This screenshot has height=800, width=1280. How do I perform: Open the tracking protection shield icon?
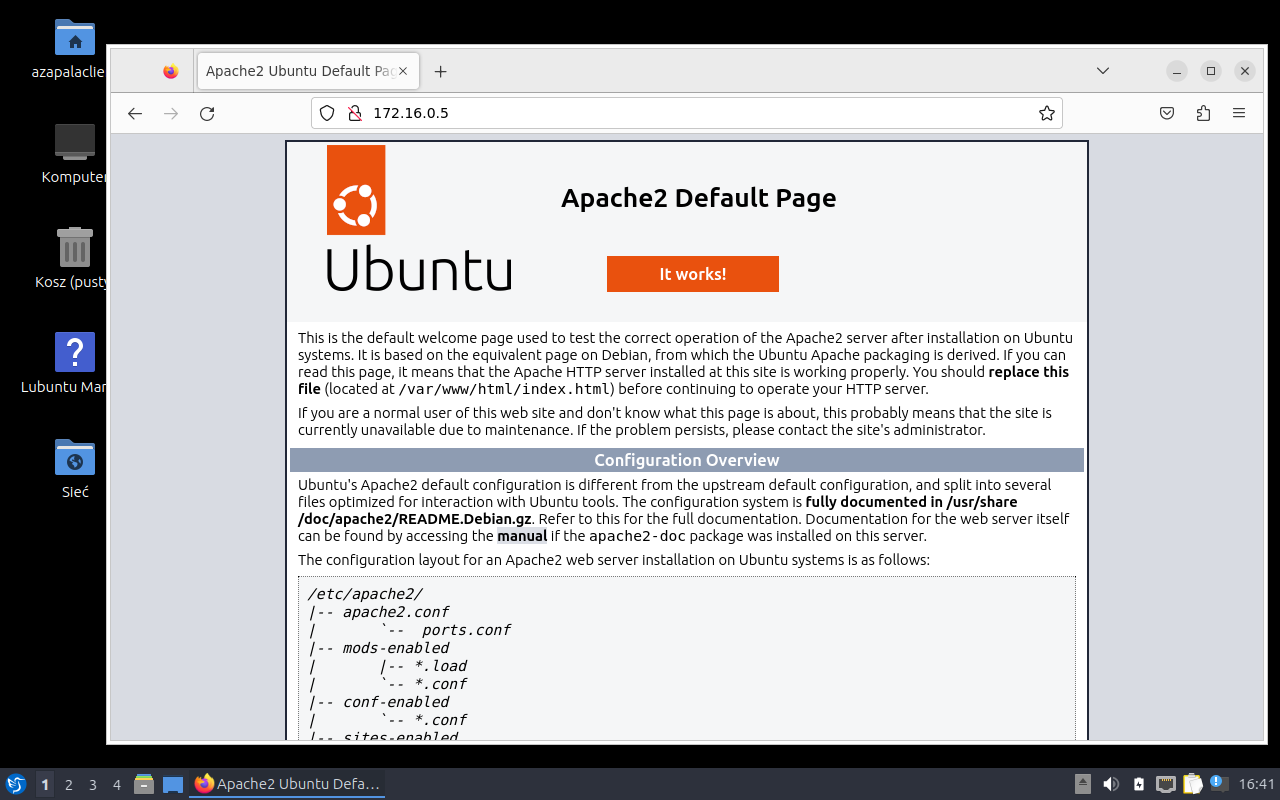[327, 113]
